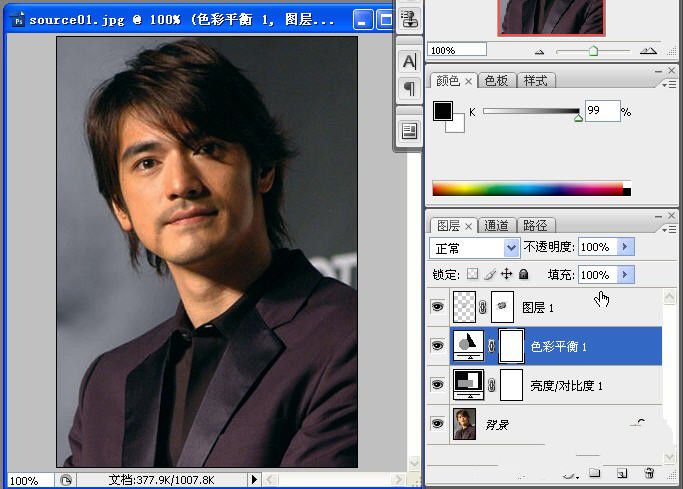Minimize the layers panel group
Screen dimensions: 683x489
click(x=659, y=216)
